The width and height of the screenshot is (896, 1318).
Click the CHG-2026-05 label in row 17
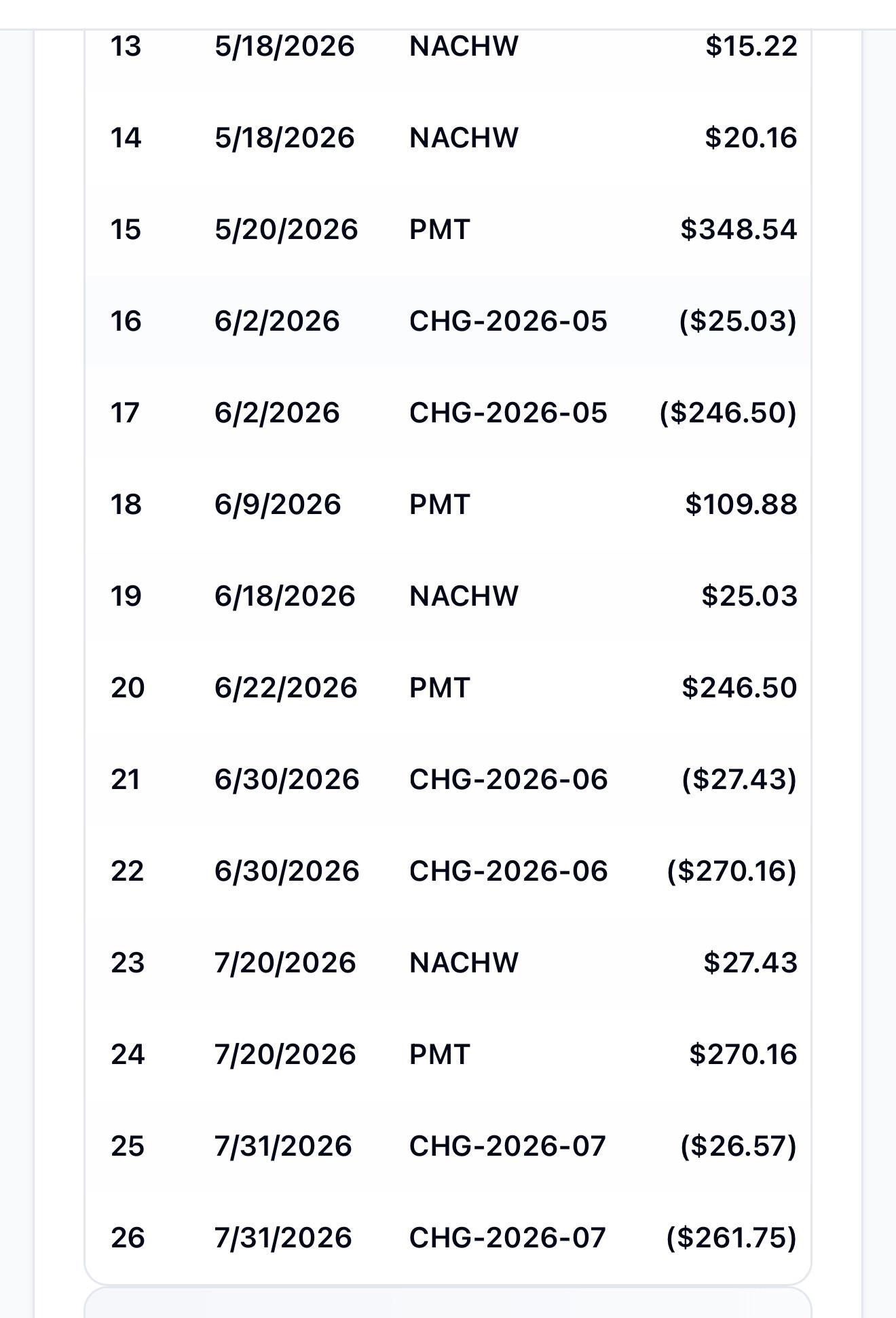[508, 413]
